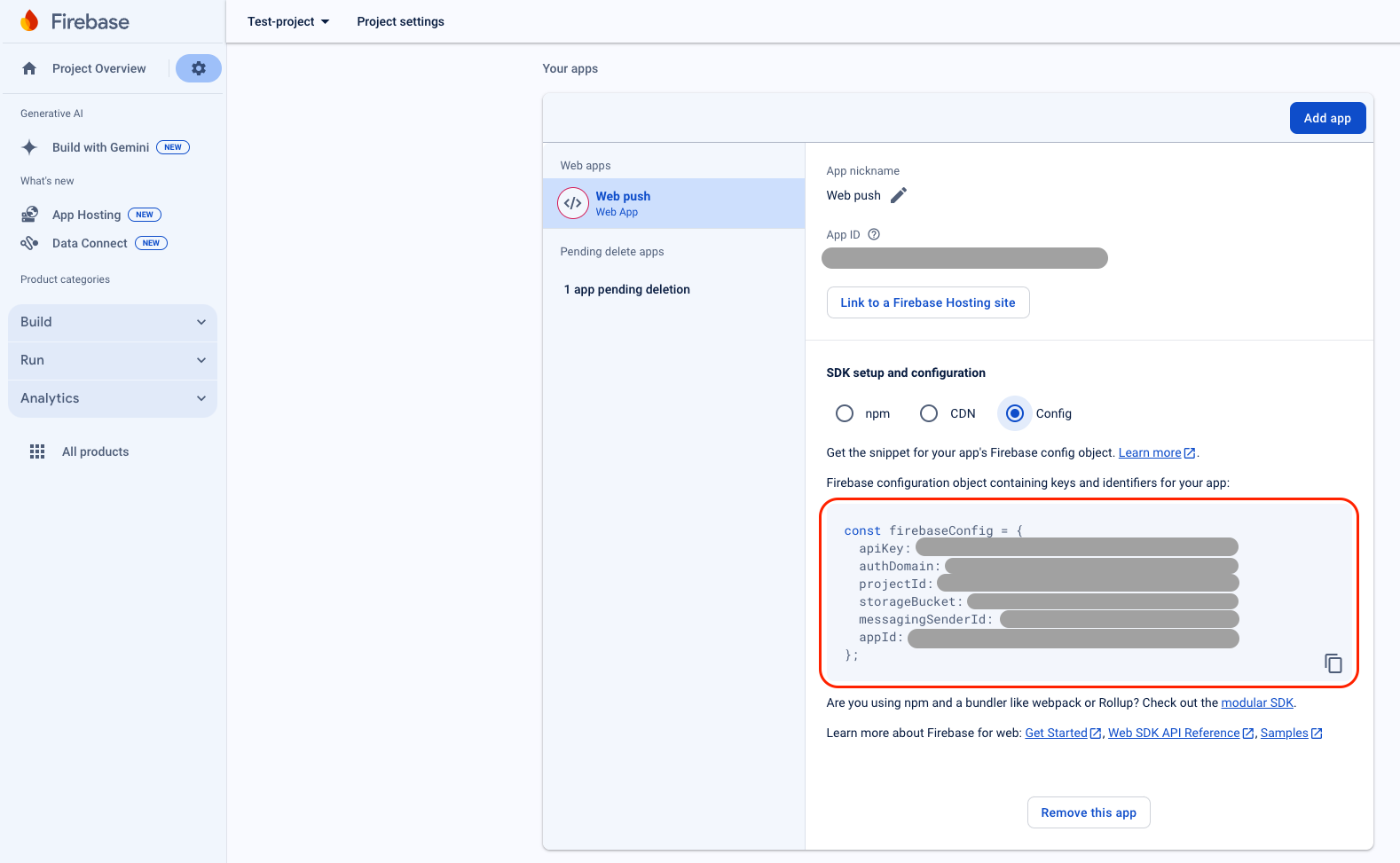Copy the firebaseConfig snippet to the clipboard

pyautogui.click(x=1333, y=663)
